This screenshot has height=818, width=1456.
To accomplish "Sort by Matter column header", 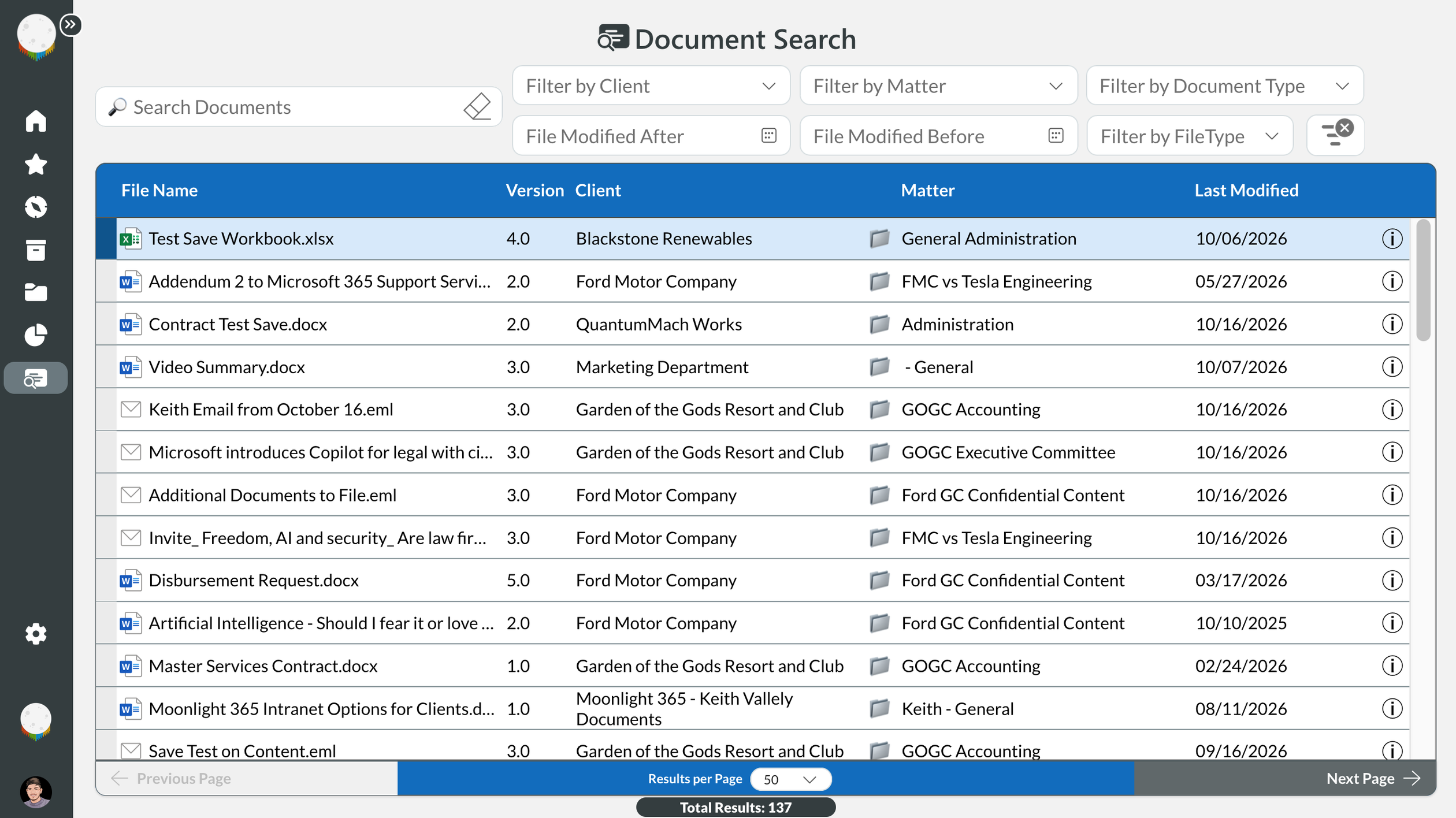I will point(927,190).
